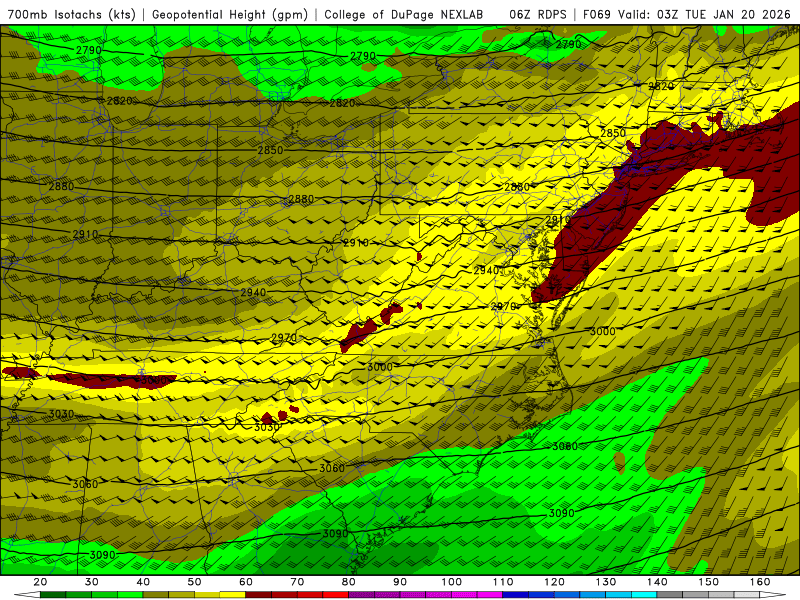Click the 3000 contour label inside the maroon streak
This screenshot has height=600, width=800.
[x=154, y=380]
